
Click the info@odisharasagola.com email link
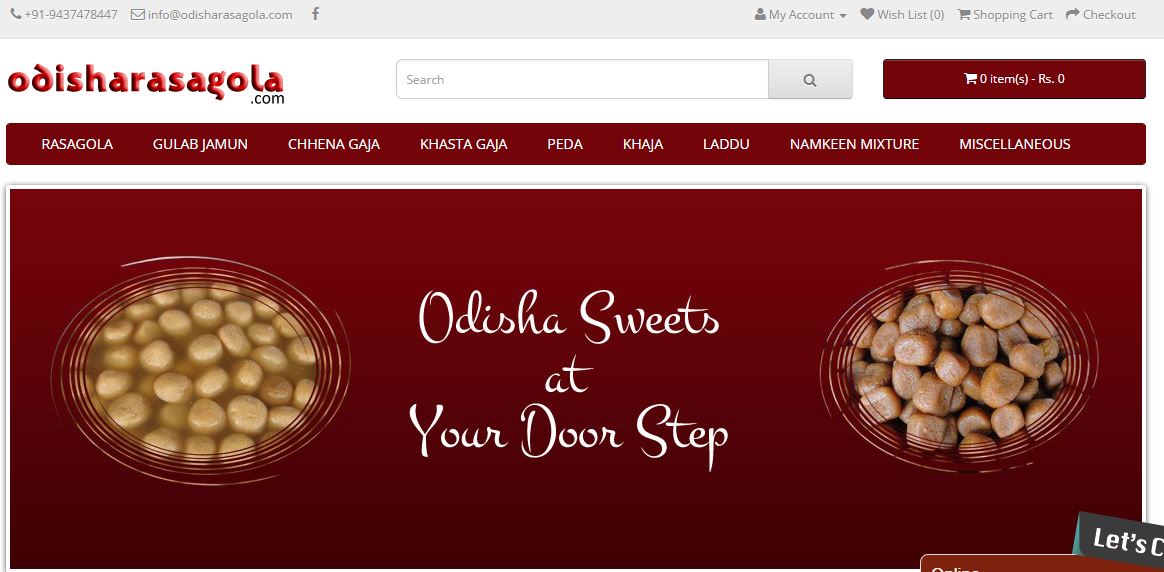(x=220, y=14)
